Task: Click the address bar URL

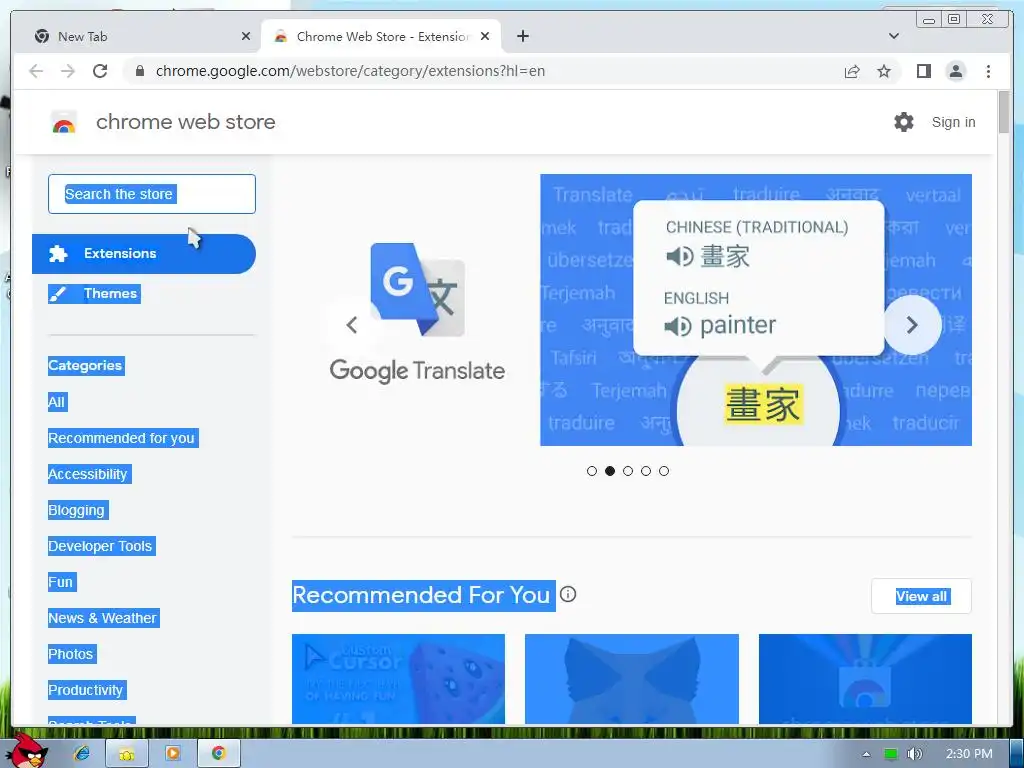Action: (x=350, y=71)
